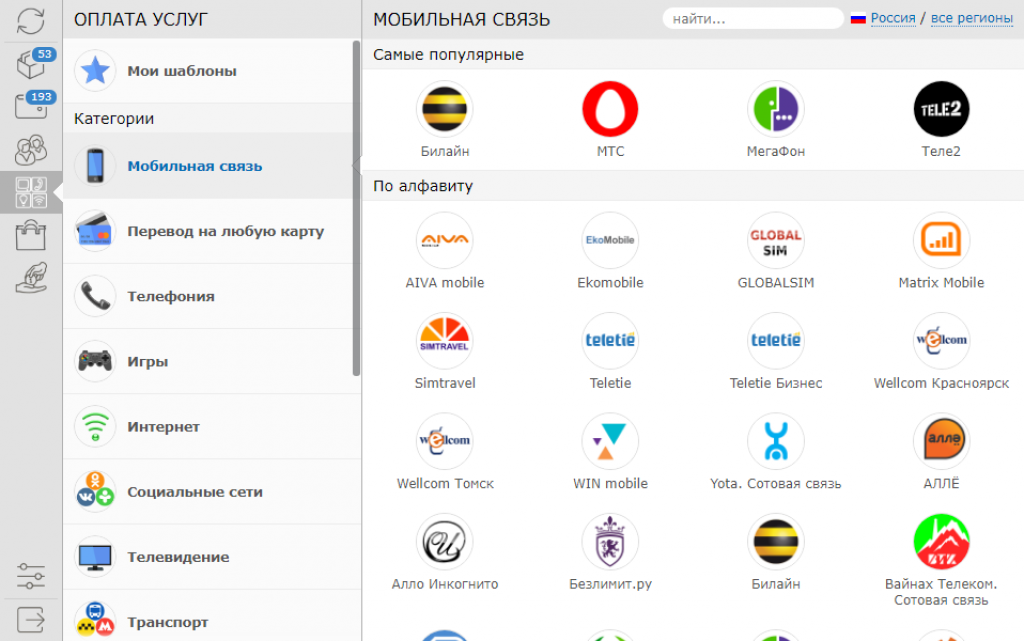Open the box icon with badge 53
The image size is (1024, 641).
pos(31,63)
